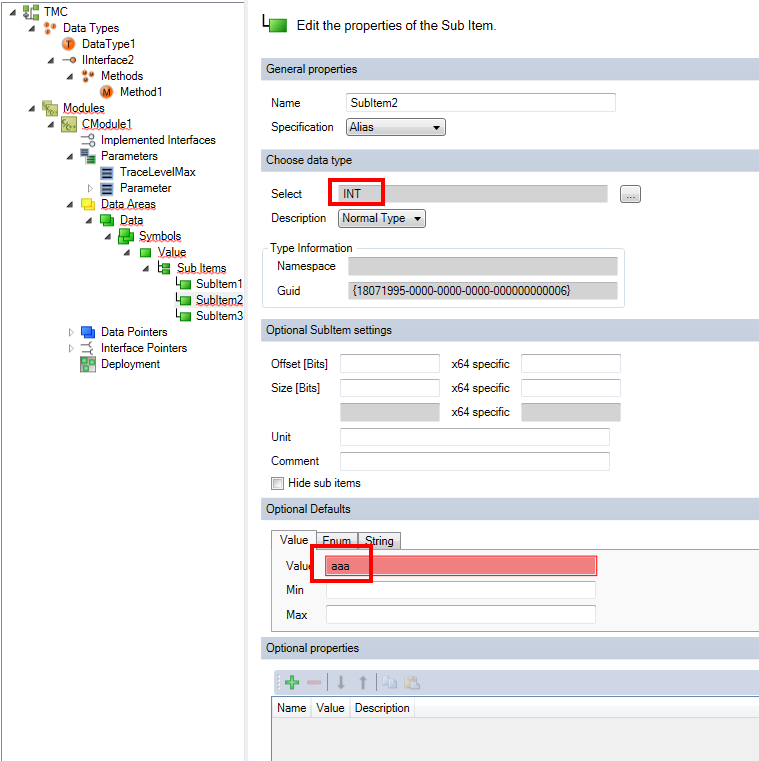Remove optional property with minus icon

coord(314,683)
